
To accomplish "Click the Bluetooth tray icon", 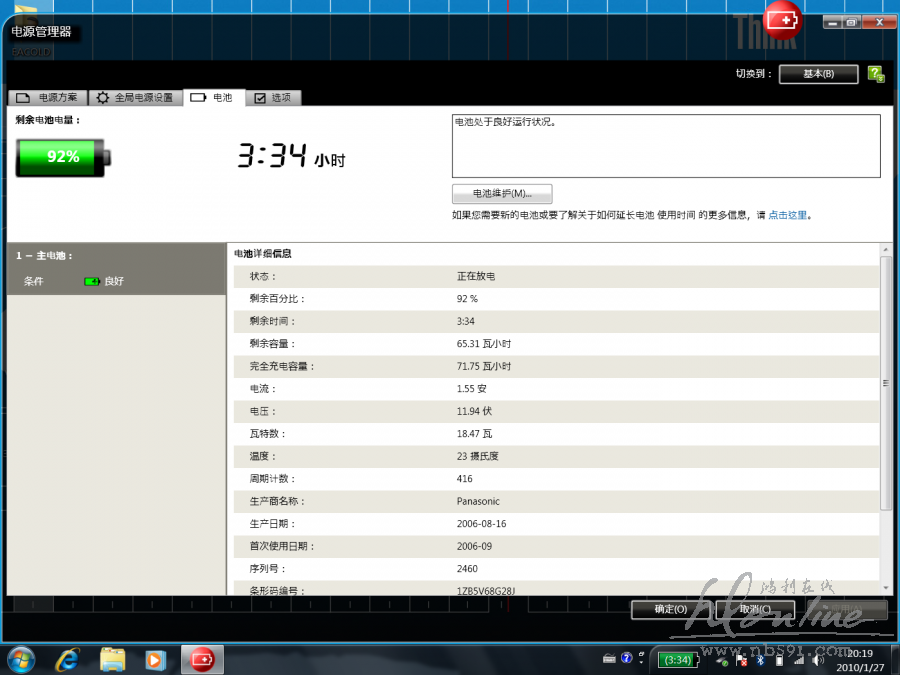I will [x=758, y=659].
